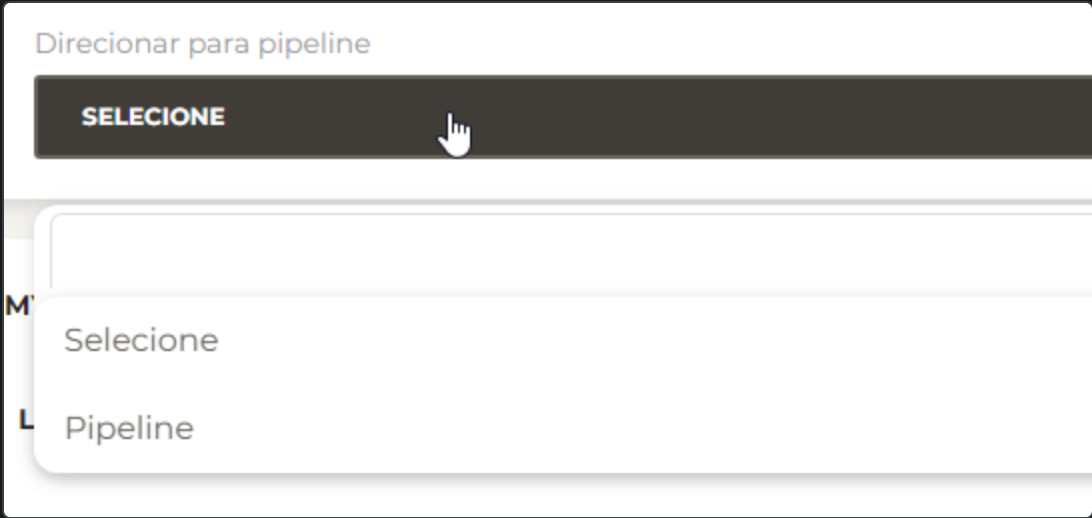Open the dark SELECIONE dropdown
Image resolution: width=1092 pixels, height=518 pixels.
click(560, 117)
